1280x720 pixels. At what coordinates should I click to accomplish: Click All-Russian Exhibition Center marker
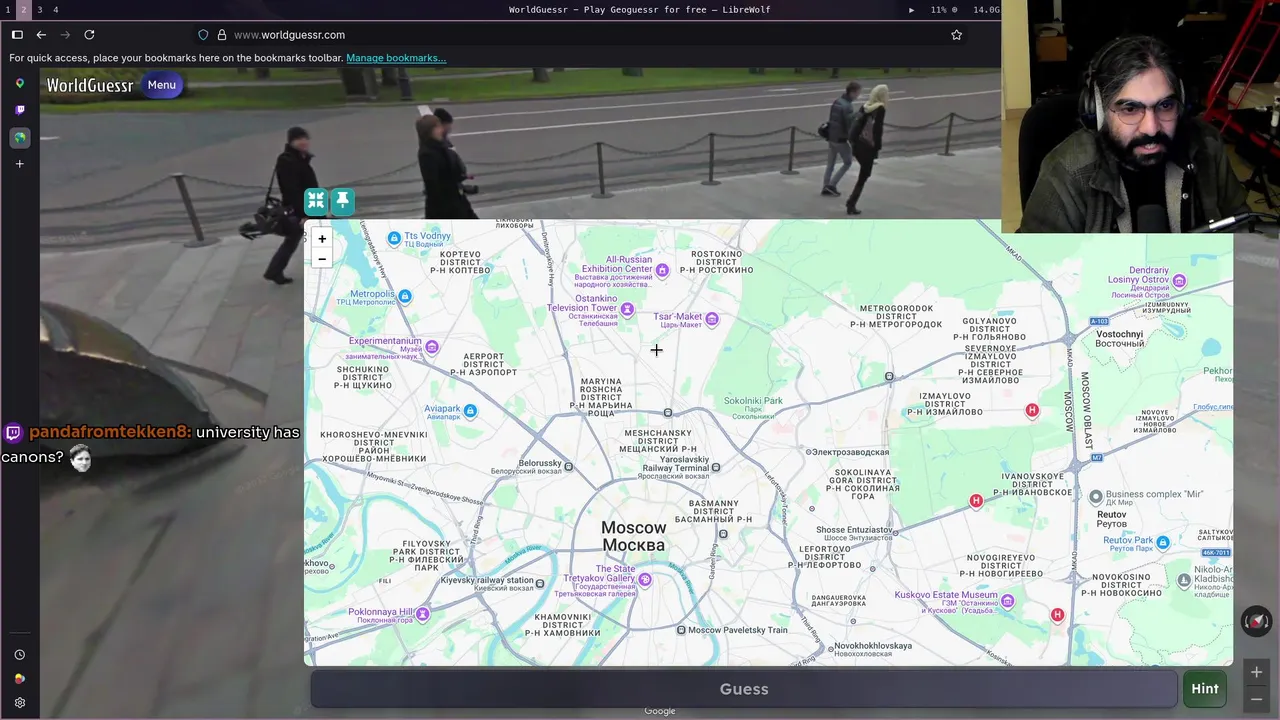click(662, 270)
